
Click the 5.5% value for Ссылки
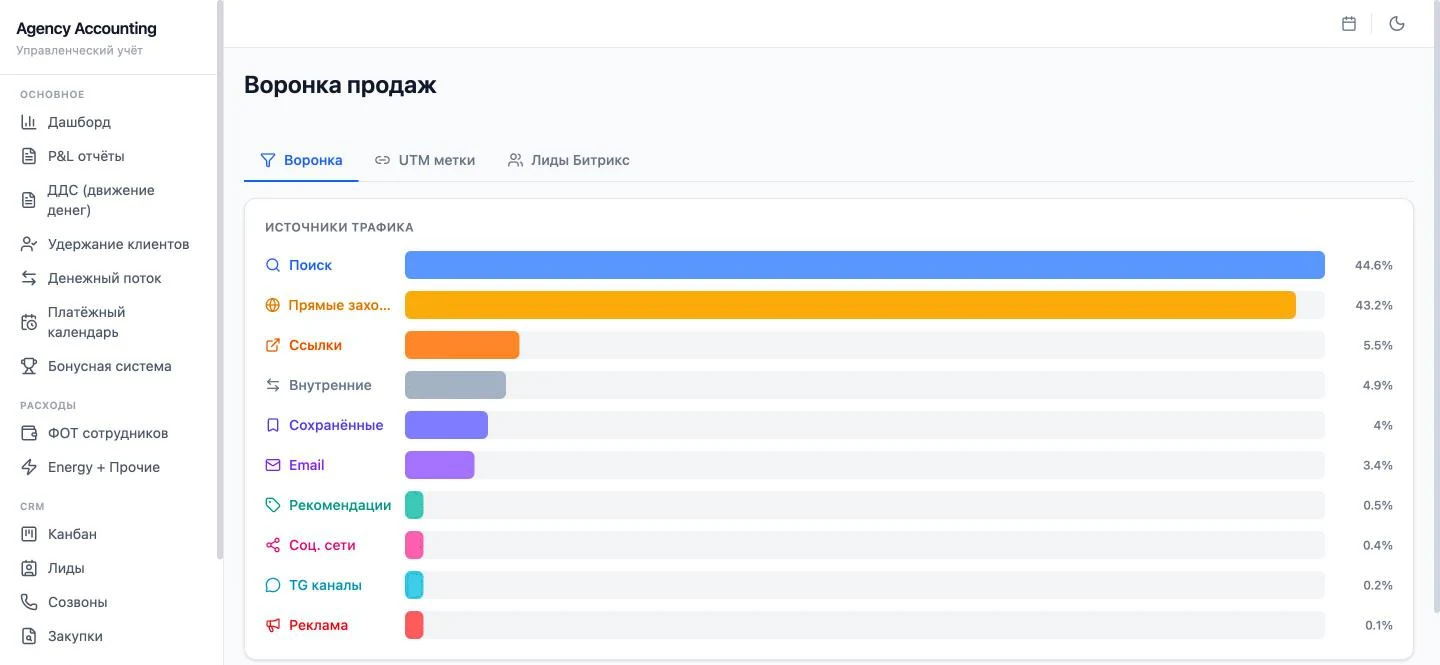point(1378,345)
